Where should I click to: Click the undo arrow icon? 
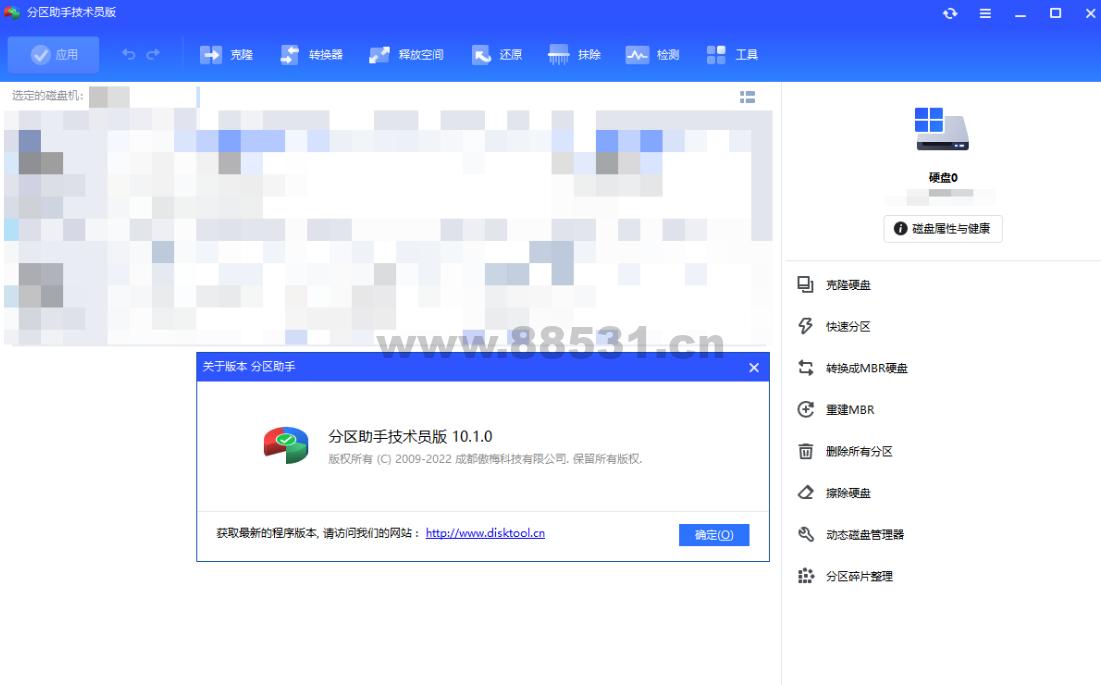click(128, 54)
